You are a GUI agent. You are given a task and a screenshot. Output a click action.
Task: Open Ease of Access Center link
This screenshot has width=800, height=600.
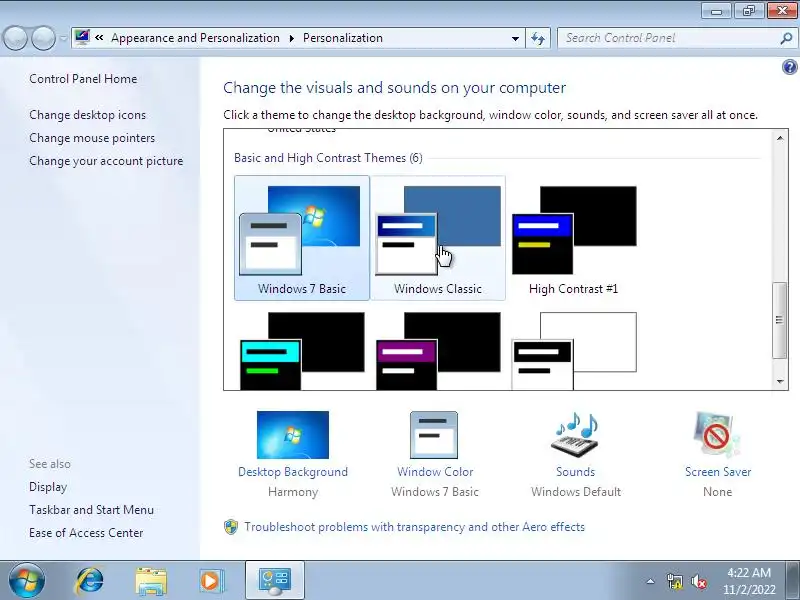coord(86,533)
